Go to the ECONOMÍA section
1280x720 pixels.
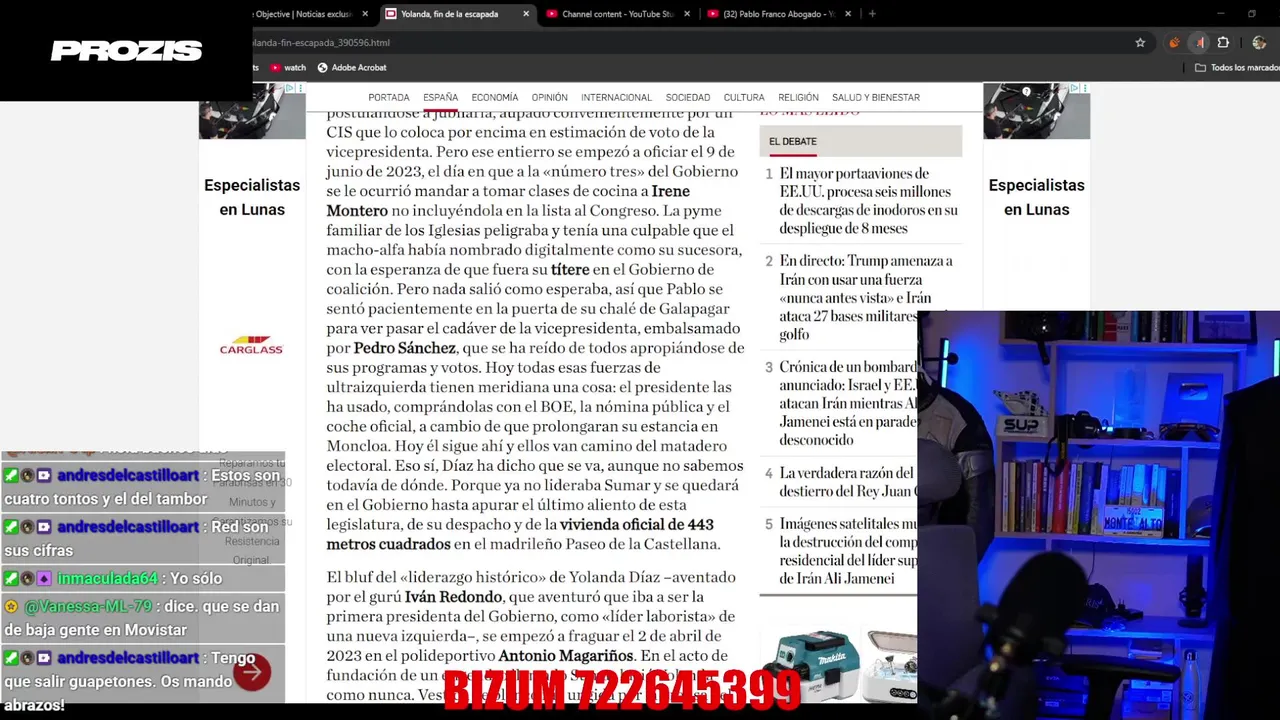tap(495, 98)
